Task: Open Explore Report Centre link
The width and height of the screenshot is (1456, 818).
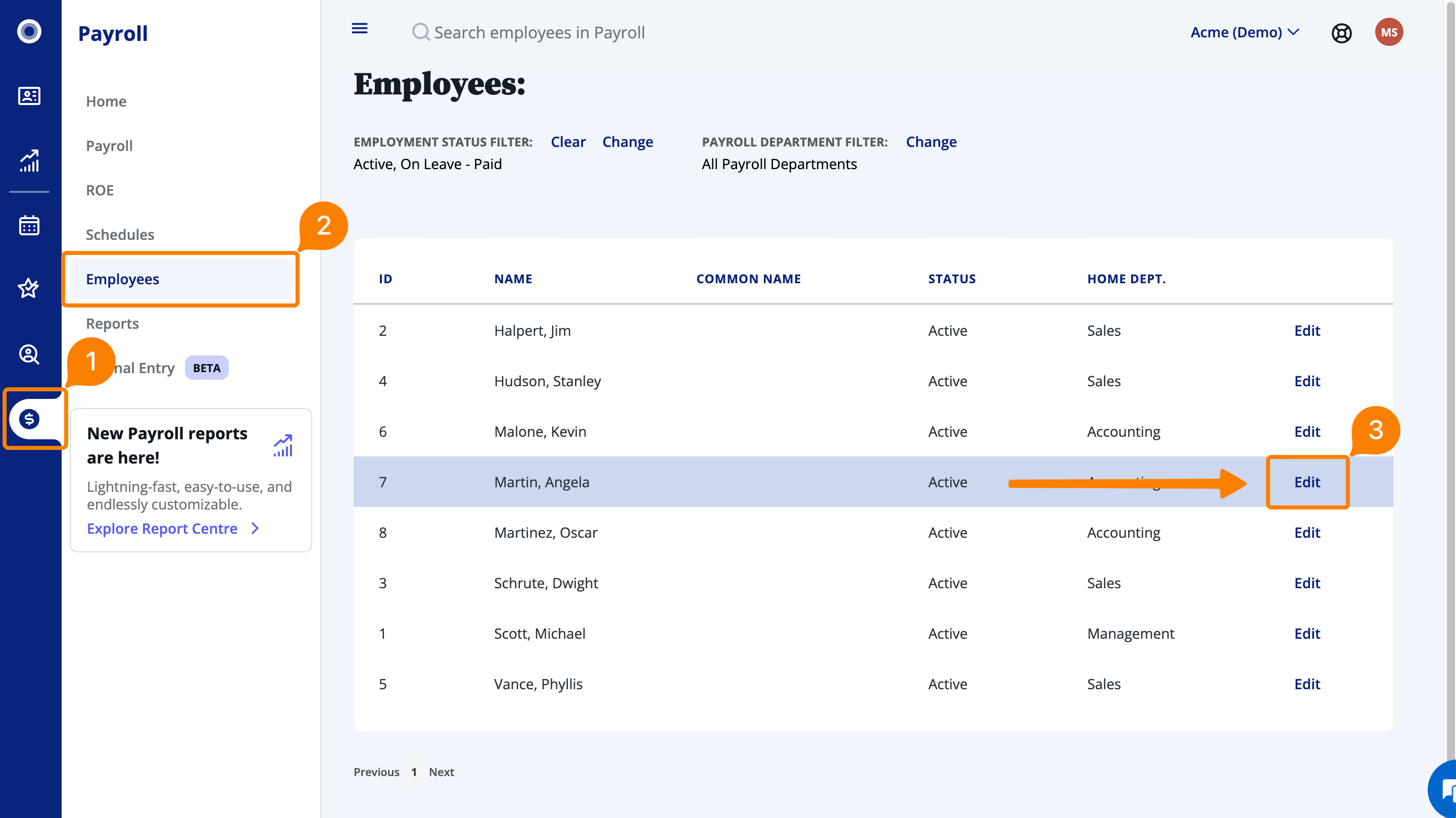Action: tap(162, 528)
